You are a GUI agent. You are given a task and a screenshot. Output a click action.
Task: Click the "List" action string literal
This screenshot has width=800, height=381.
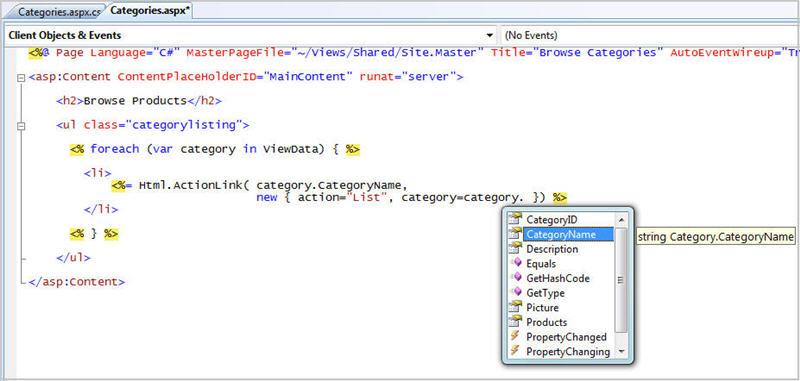pos(367,197)
